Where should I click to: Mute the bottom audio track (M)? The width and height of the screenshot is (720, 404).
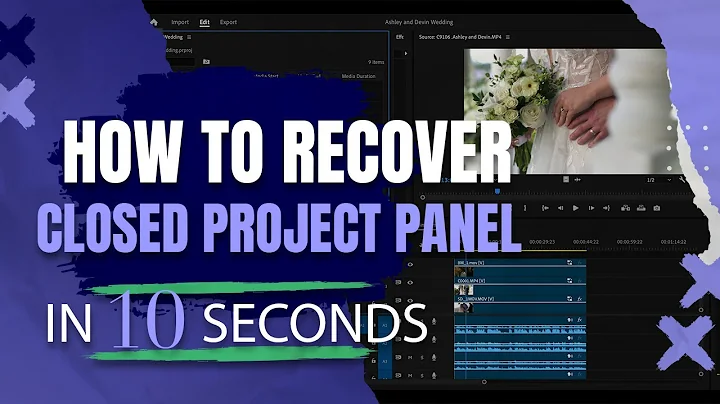[411, 376]
